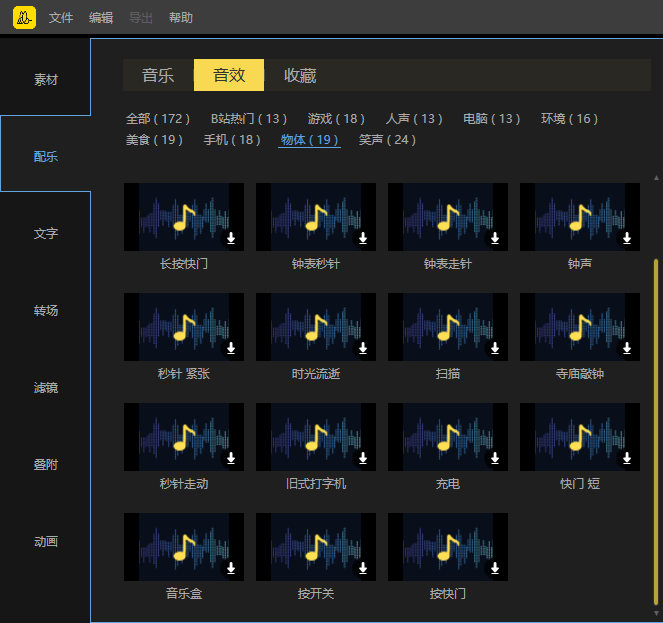Download the 钟声 sound effect
Screen dimensions: 663x623
pos(627,238)
